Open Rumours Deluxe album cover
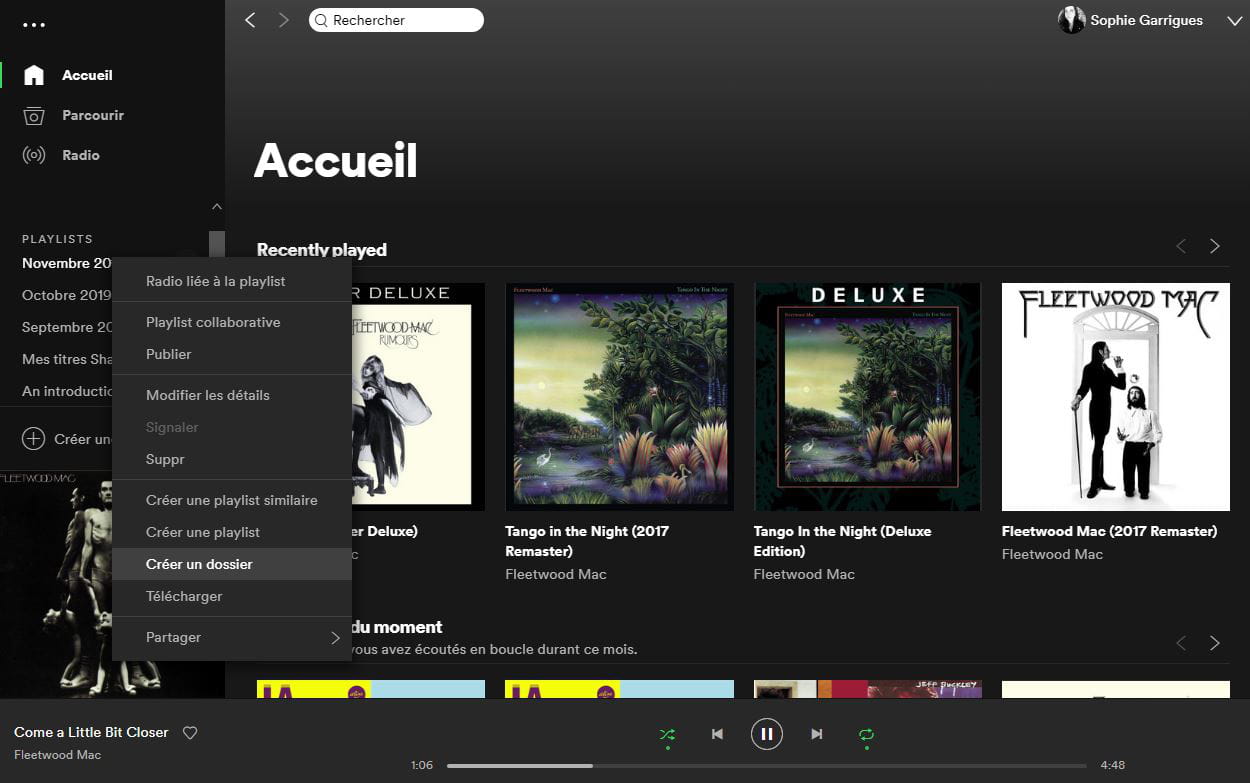This screenshot has height=783, width=1250. [418, 397]
